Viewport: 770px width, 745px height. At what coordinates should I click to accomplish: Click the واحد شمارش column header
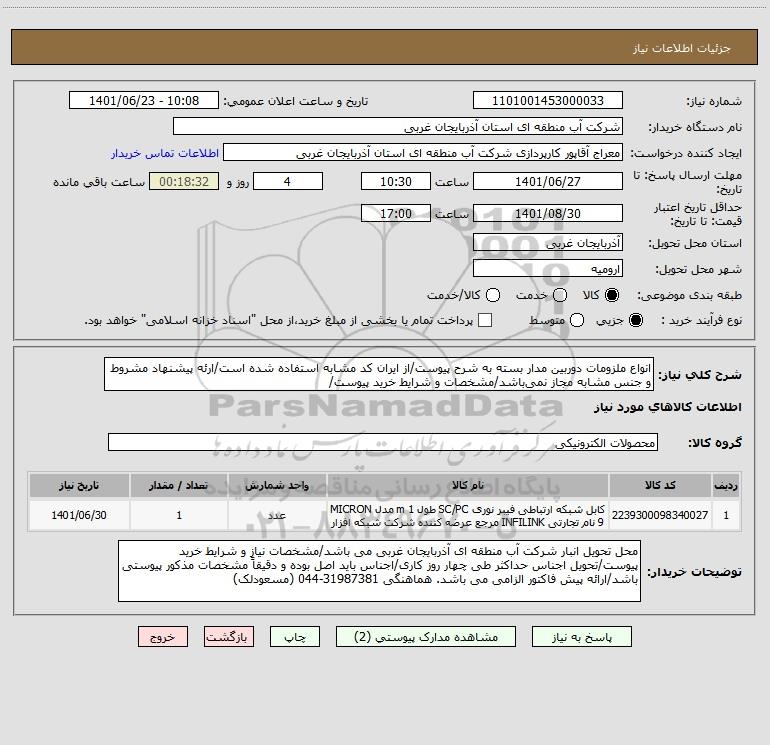[277, 486]
